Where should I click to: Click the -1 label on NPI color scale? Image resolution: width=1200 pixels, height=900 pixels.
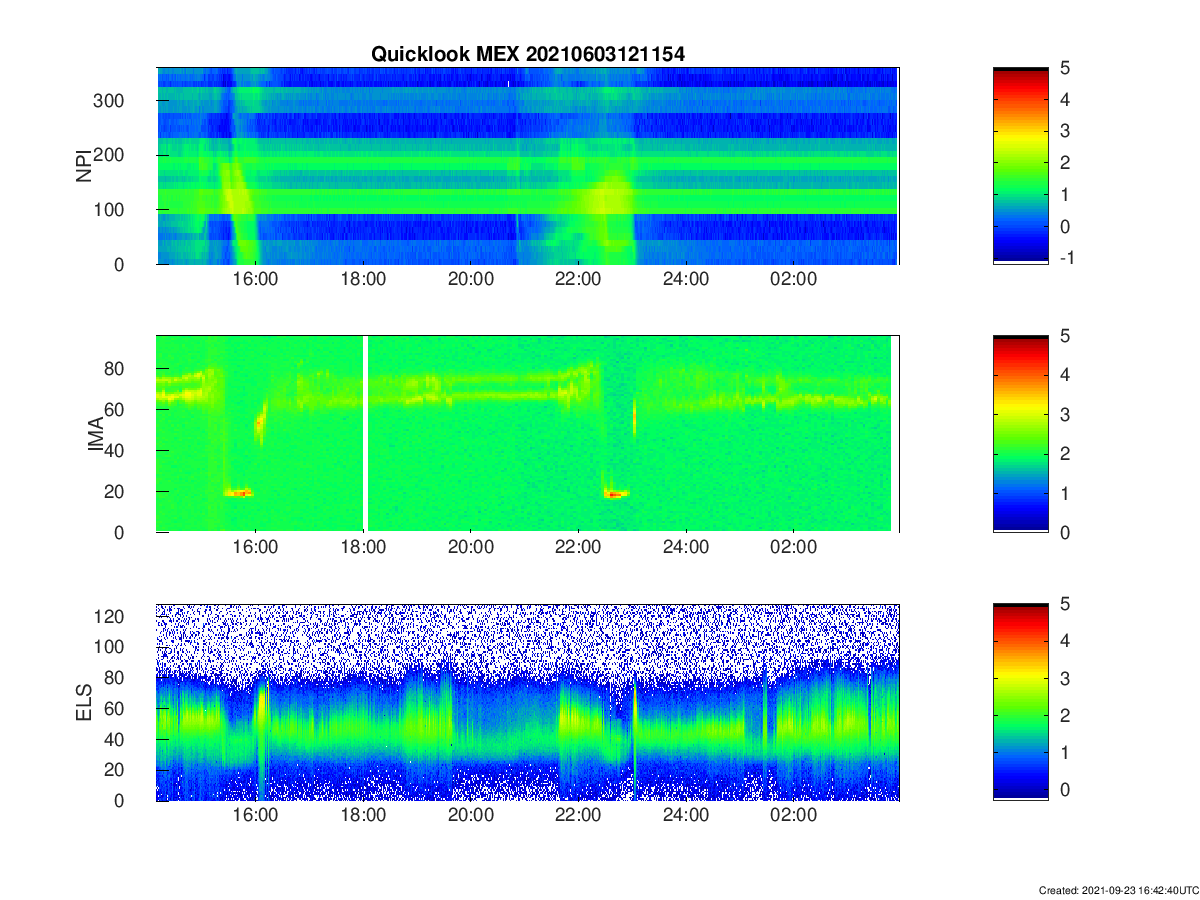(1066, 257)
